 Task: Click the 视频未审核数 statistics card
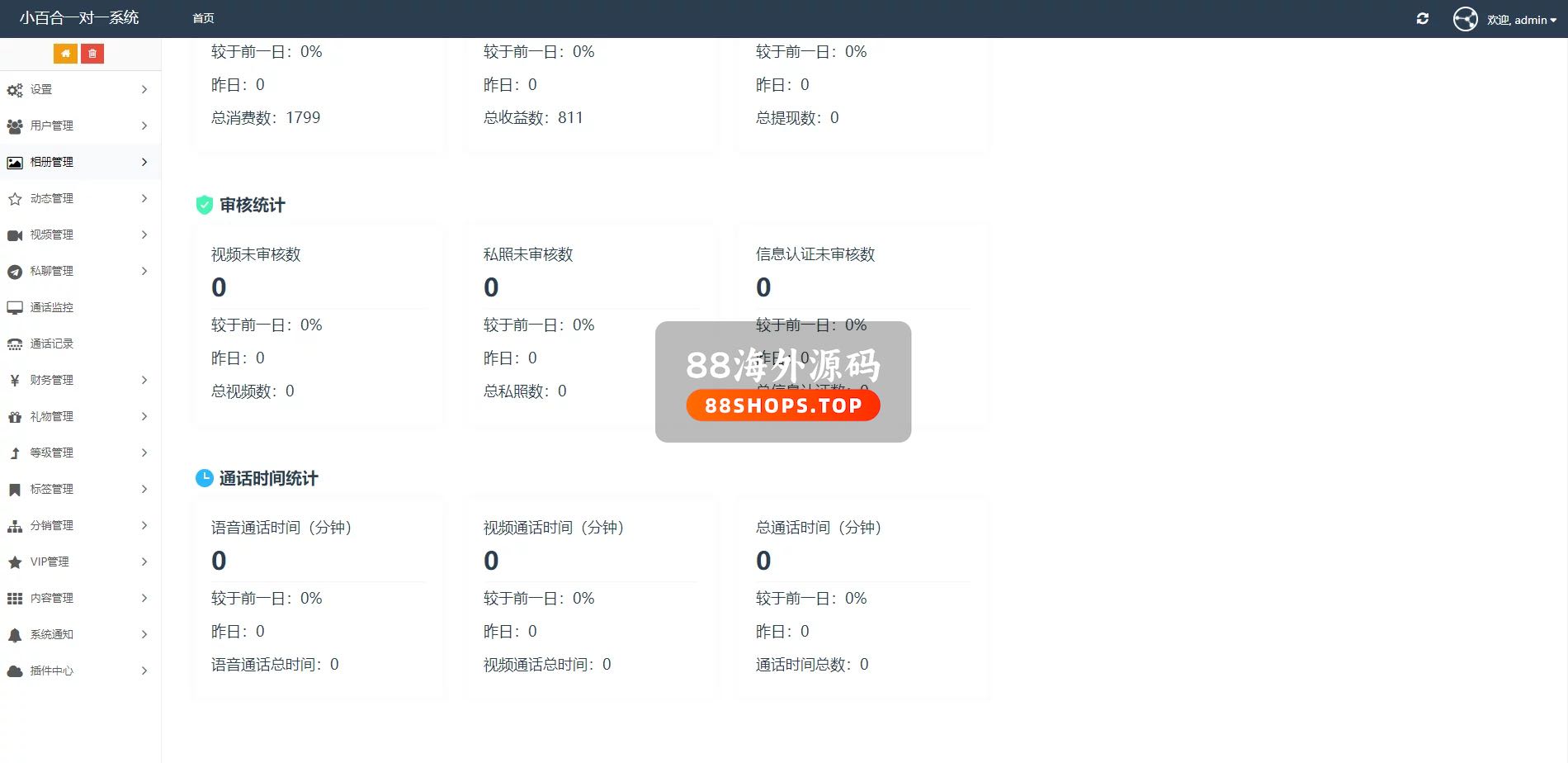click(x=319, y=324)
